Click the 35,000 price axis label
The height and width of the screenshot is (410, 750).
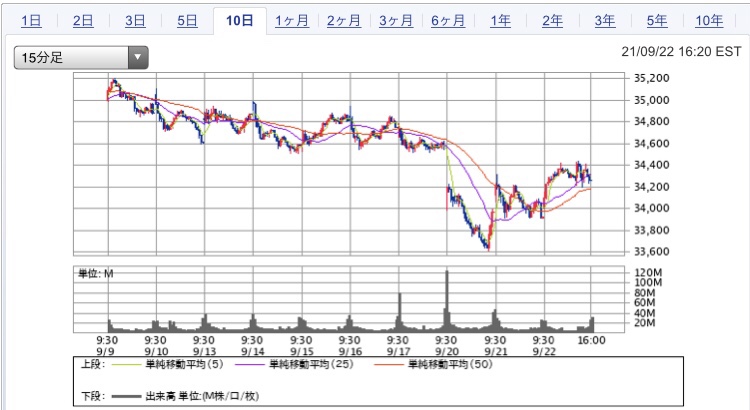click(x=651, y=100)
